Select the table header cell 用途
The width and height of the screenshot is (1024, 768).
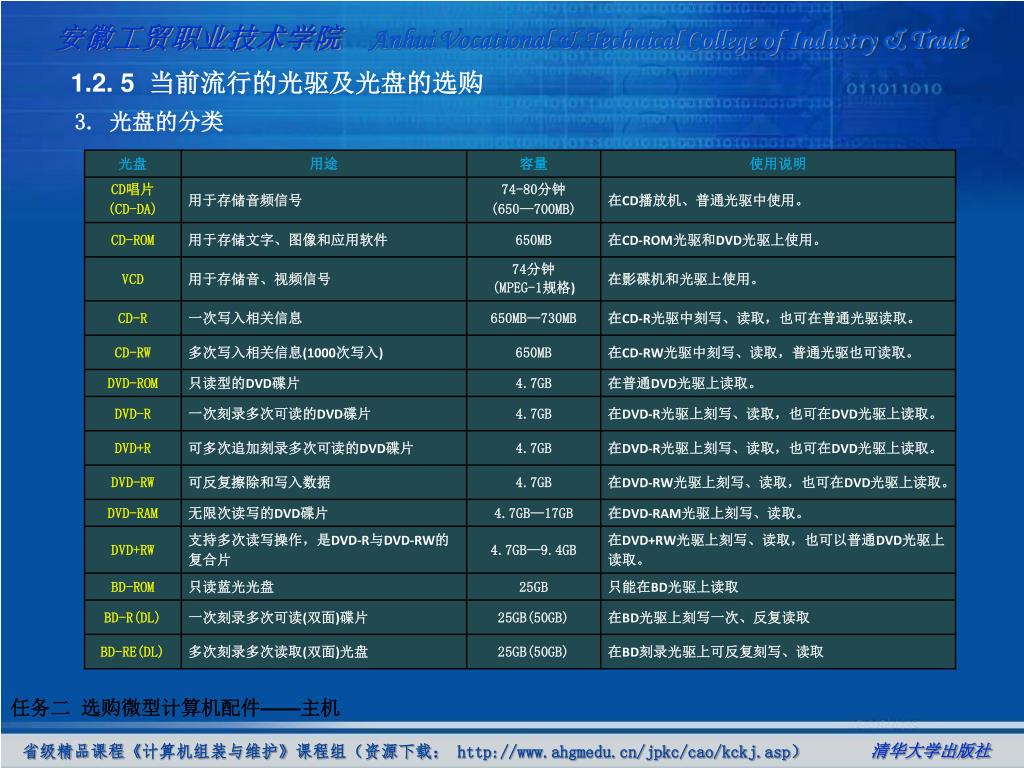(323, 163)
